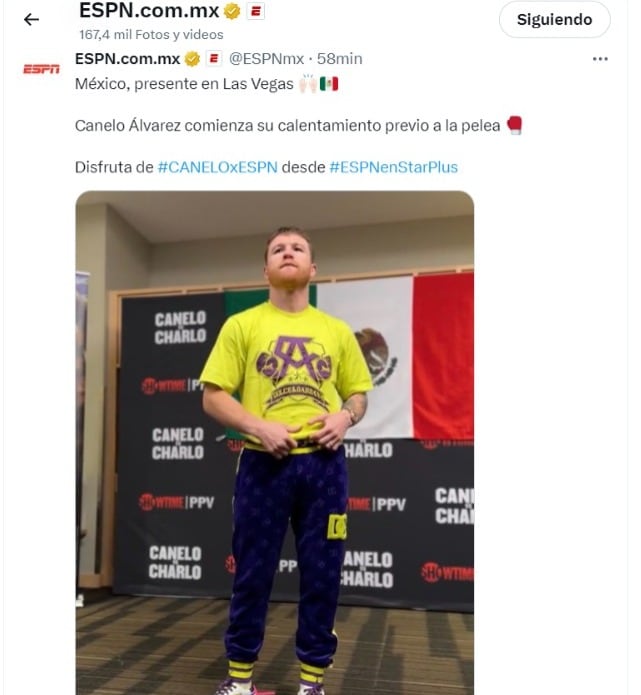The height and width of the screenshot is (695, 641).
Task: Click the raised hands emoji
Action: [x=308, y=84]
